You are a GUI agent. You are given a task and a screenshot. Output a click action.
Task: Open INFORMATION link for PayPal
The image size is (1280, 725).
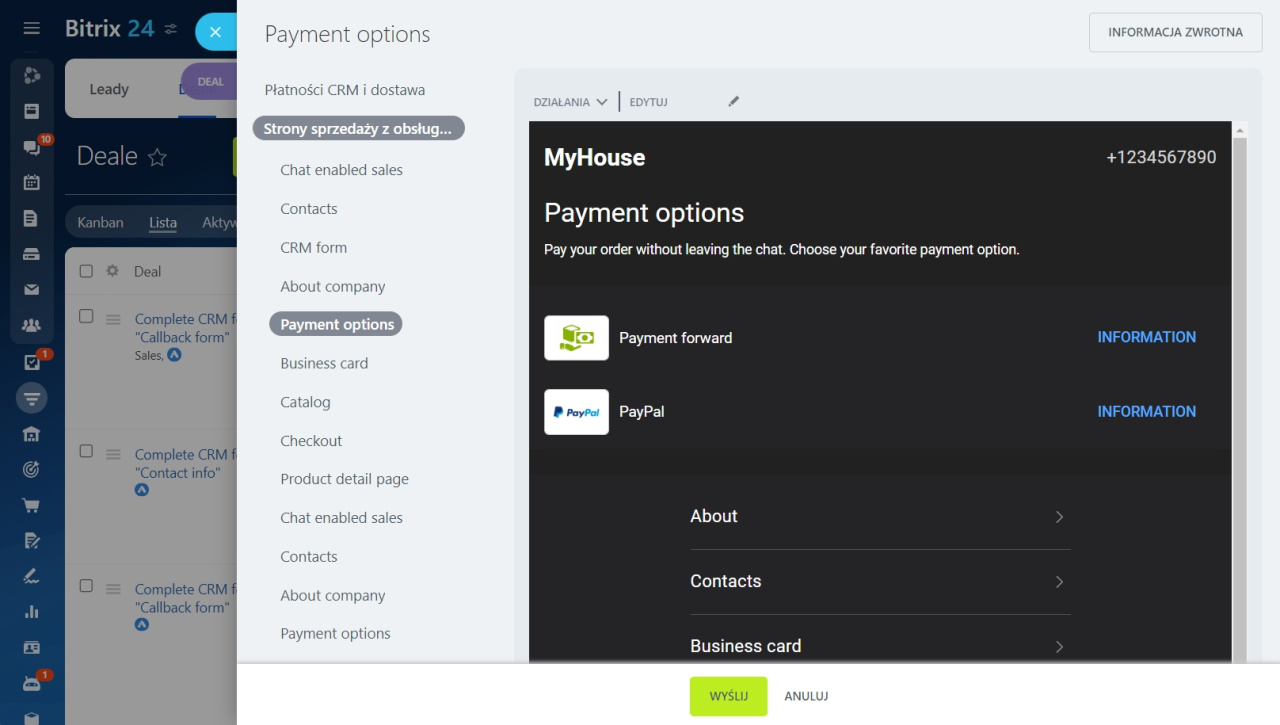pyautogui.click(x=1146, y=411)
